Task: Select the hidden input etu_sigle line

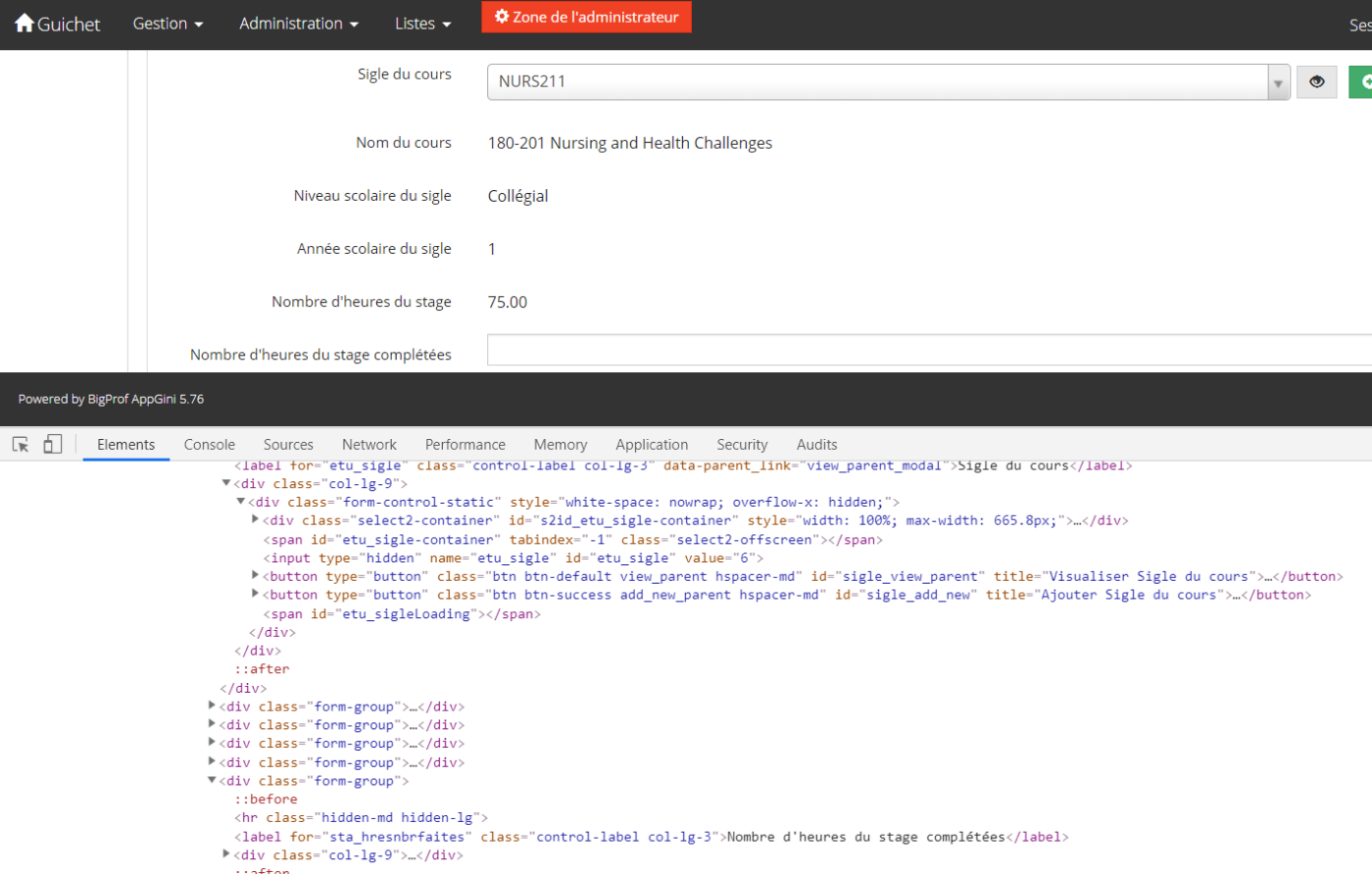Action: (514, 558)
